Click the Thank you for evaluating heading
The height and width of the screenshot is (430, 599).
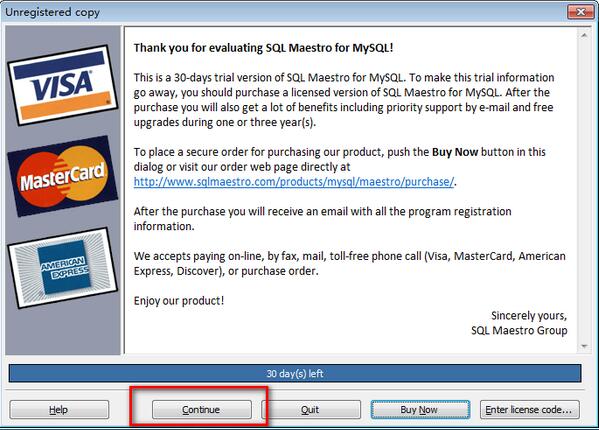[x=263, y=48]
